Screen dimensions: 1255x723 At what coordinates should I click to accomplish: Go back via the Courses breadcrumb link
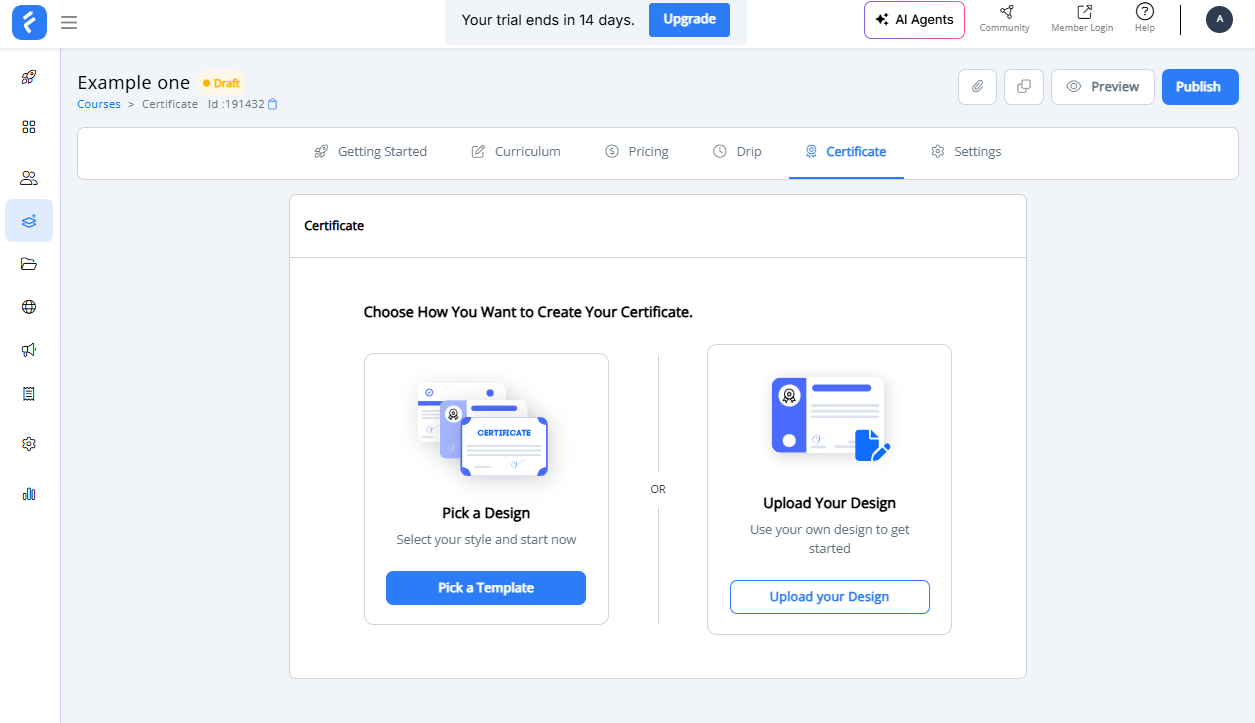tap(98, 103)
